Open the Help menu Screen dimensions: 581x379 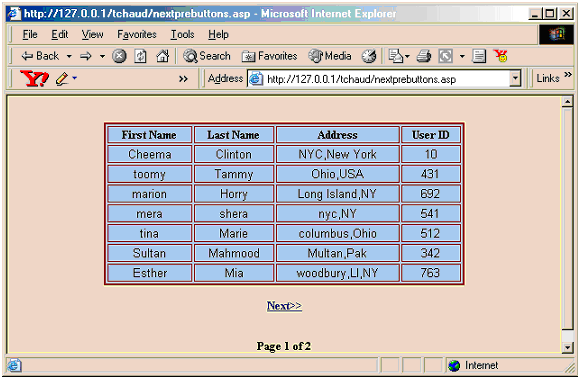pyautogui.click(x=218, y=34)
